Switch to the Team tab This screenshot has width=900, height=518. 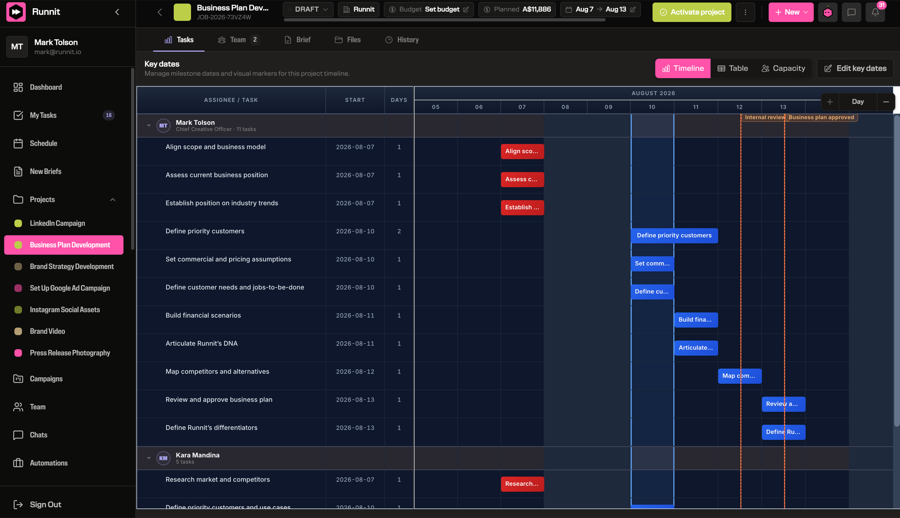[238, 40]
